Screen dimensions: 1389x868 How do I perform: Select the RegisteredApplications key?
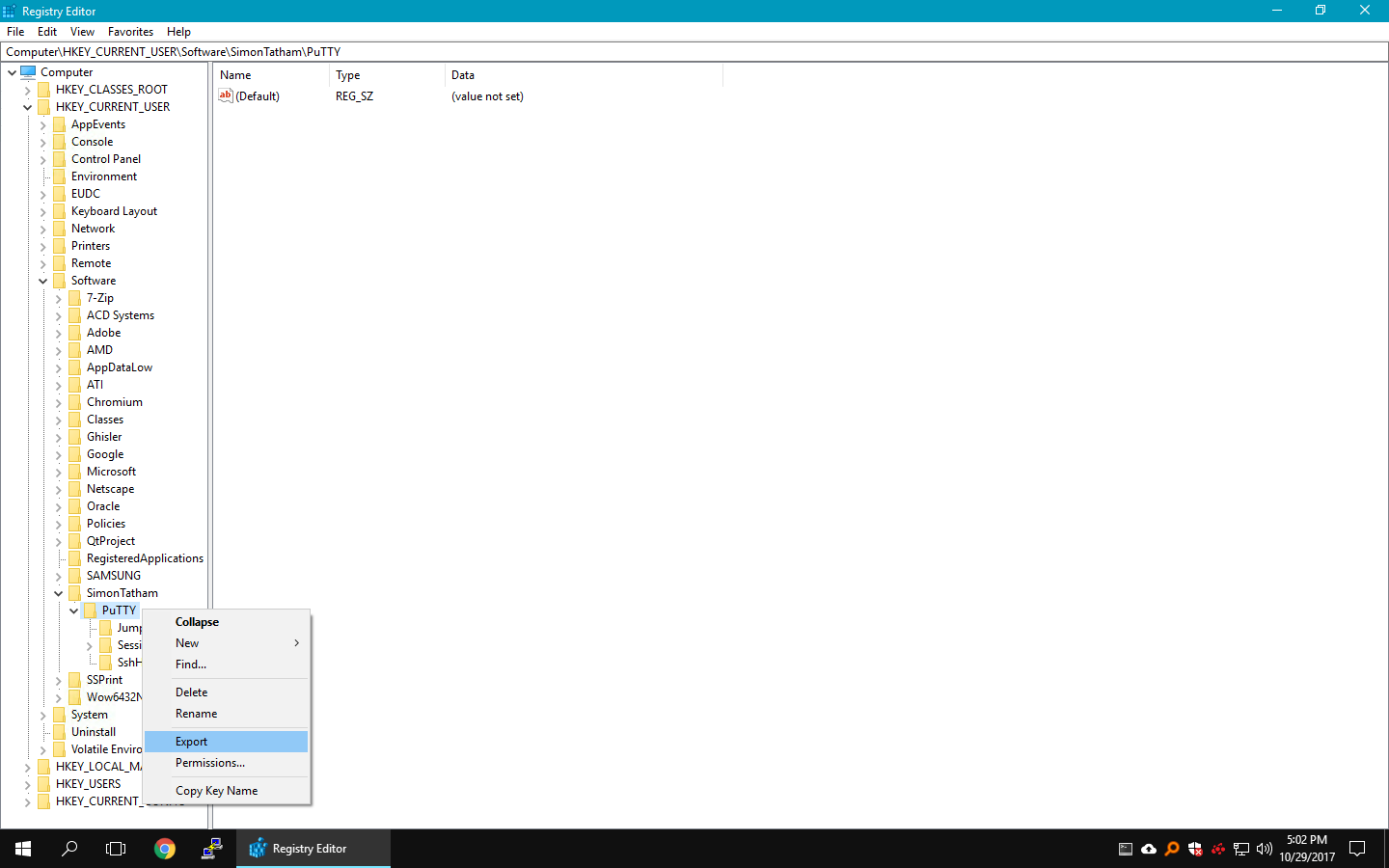145,558
